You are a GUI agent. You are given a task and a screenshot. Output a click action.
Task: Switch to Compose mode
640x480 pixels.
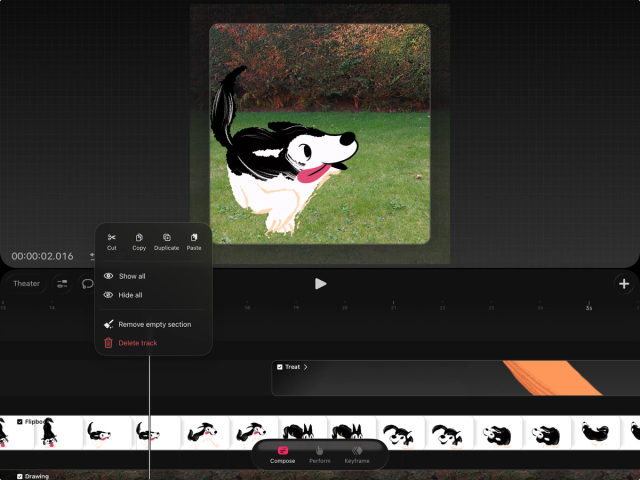pos(282,455)
